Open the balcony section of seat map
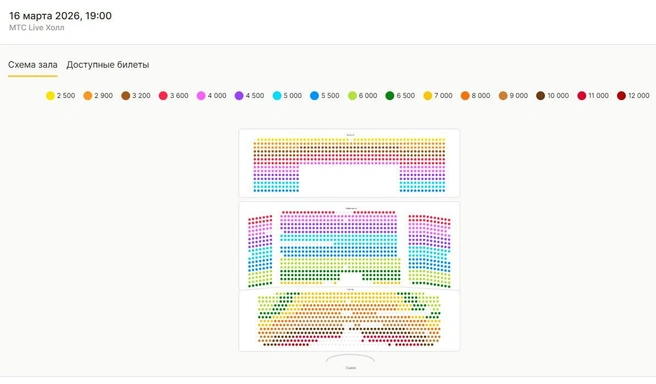The height and width of the screenshot is (384, 656). [x=349, y=163]
